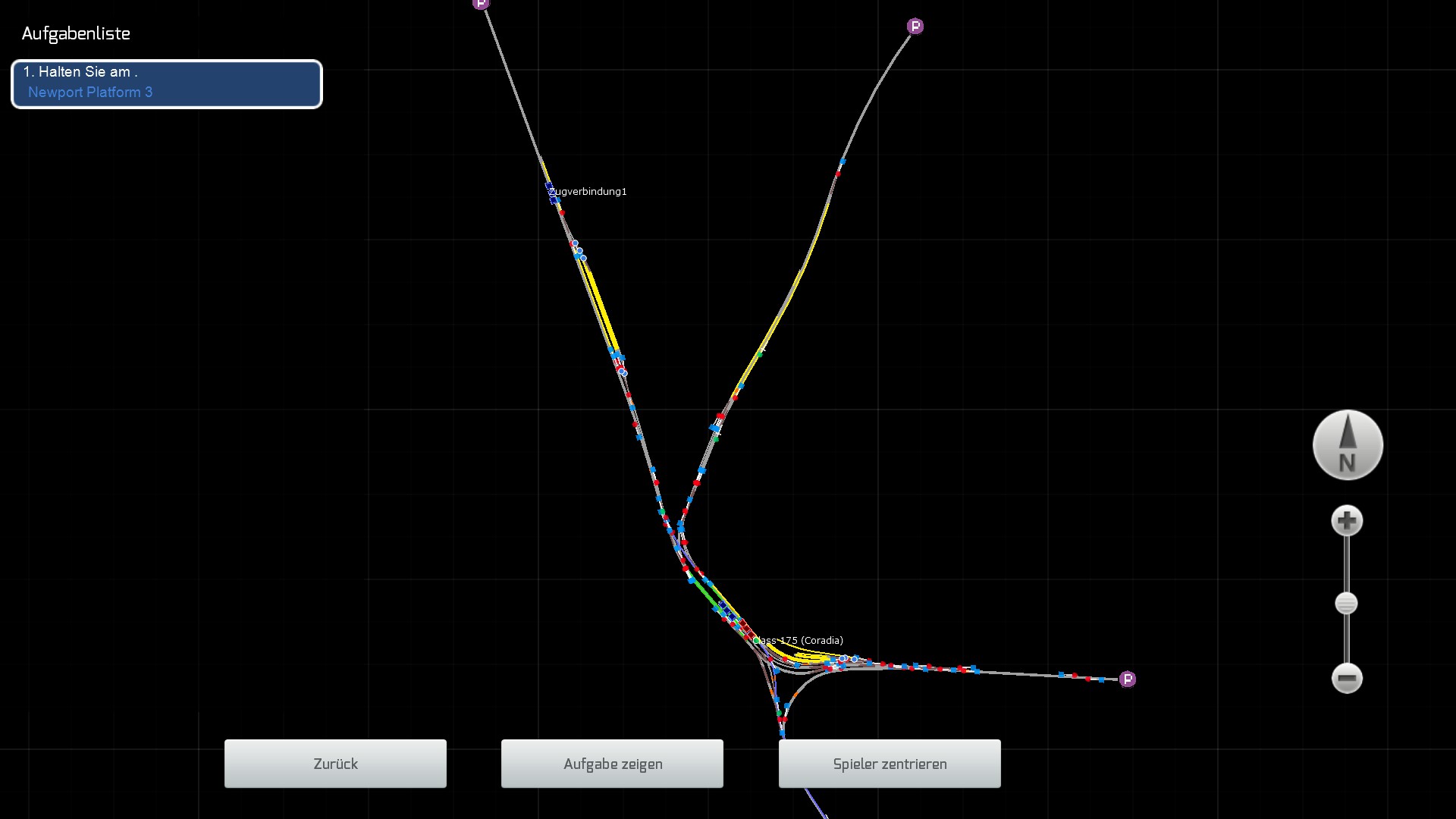1456x819 pixels.
Task: Zoom in with the plus button
Action: coord(1347,521)
